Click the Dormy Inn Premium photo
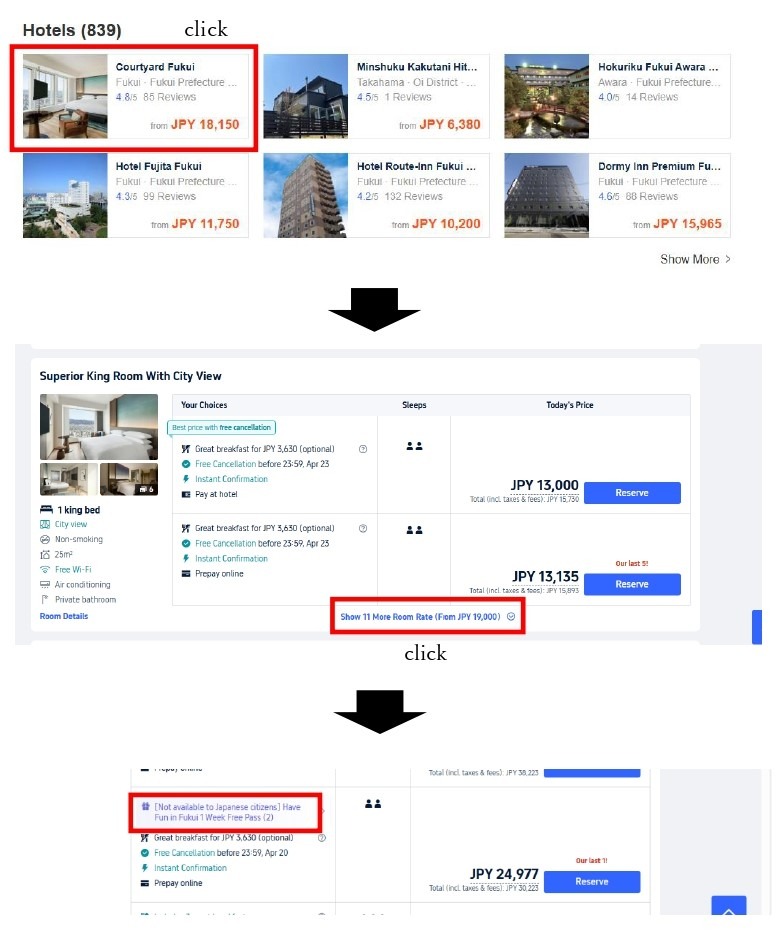 click(546, 196)
